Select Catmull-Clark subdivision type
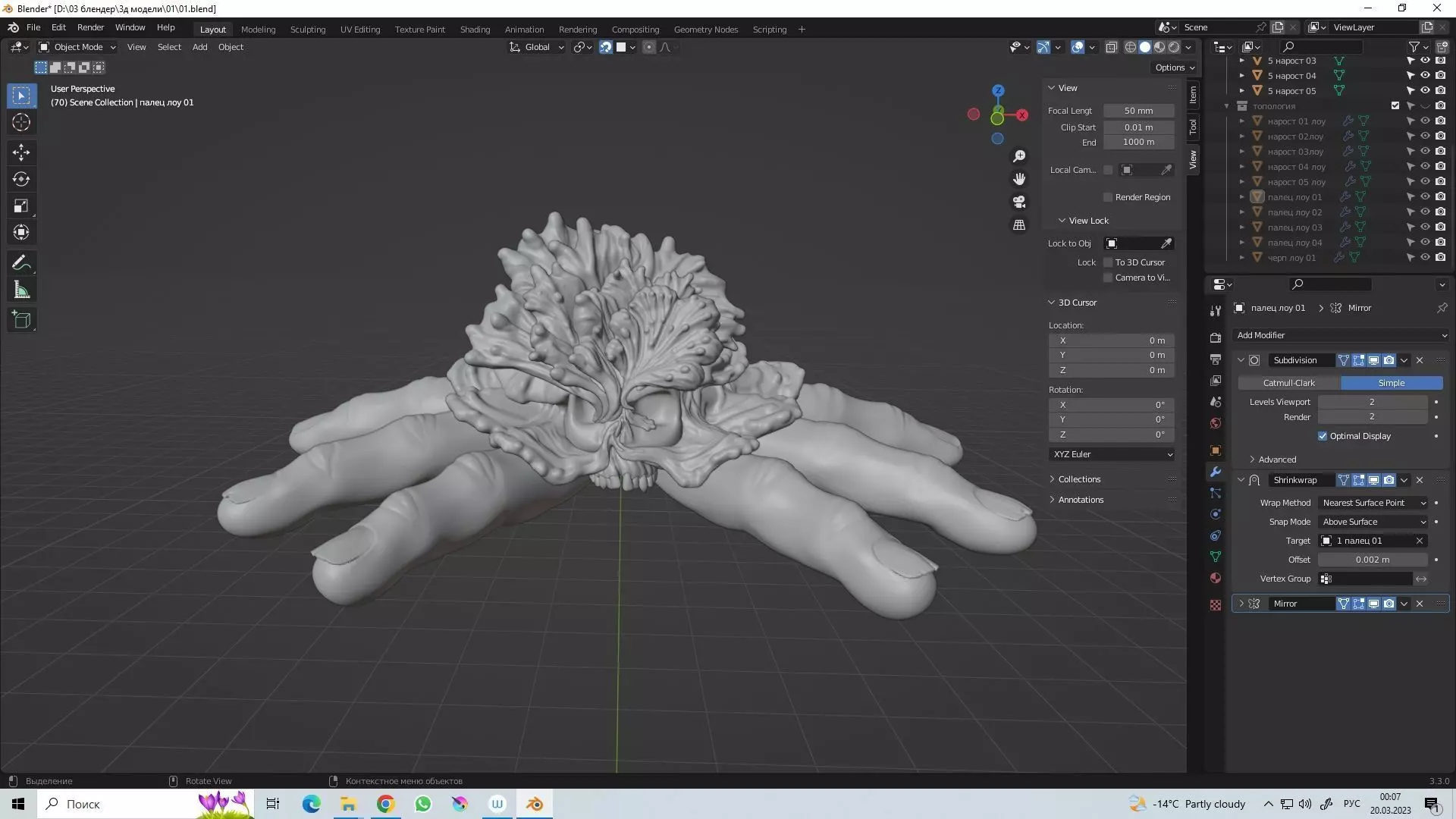Viewport: 1456px width, 819px height. tap(1288, 383)
